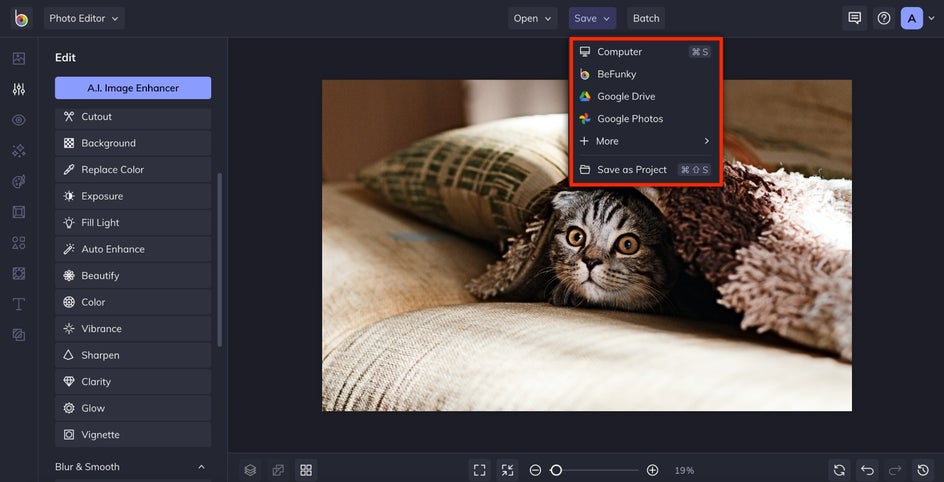The height and width of the screenshot is (482, 944).
Task: Open the Text tool sidebar icon
Action: pyautogui.click(x=19, y=304)
